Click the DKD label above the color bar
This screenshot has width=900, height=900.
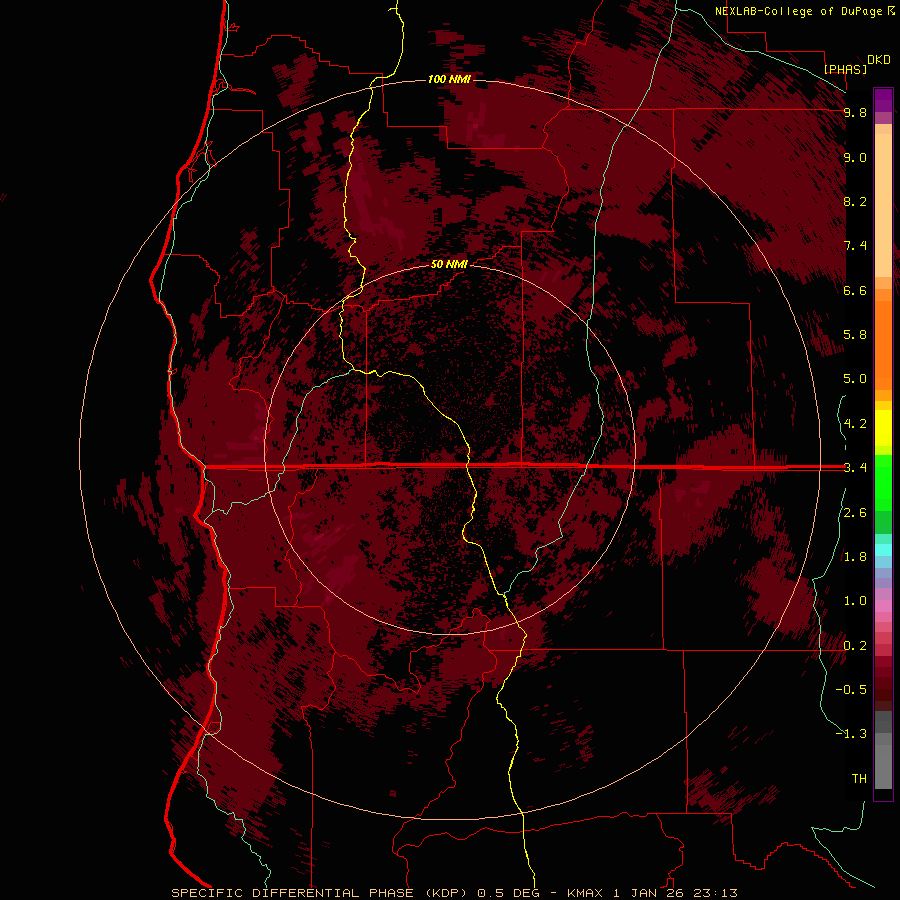(x=878, y=60)
